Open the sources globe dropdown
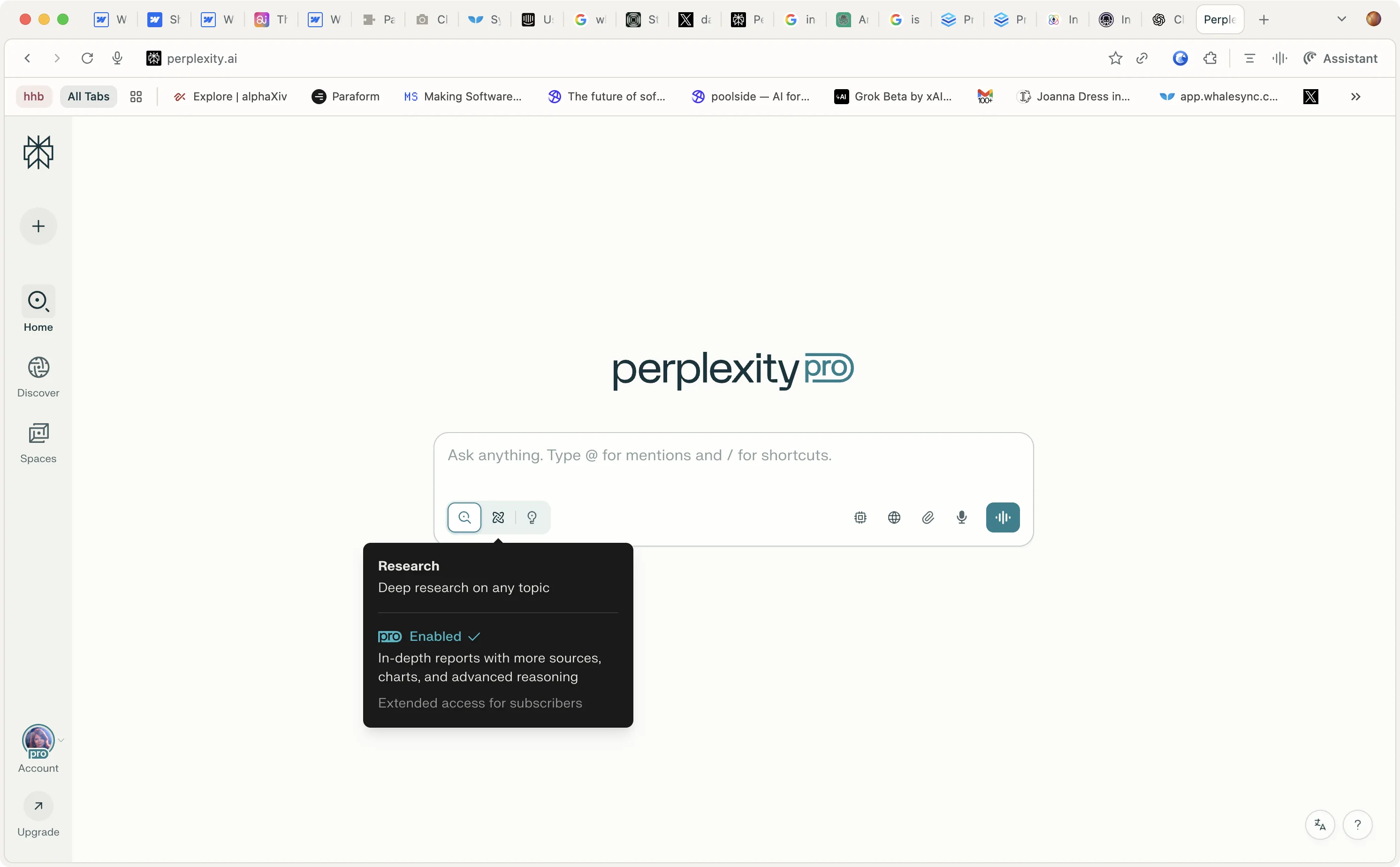Viewport: 1400px width, 867px height. [894, 518]
